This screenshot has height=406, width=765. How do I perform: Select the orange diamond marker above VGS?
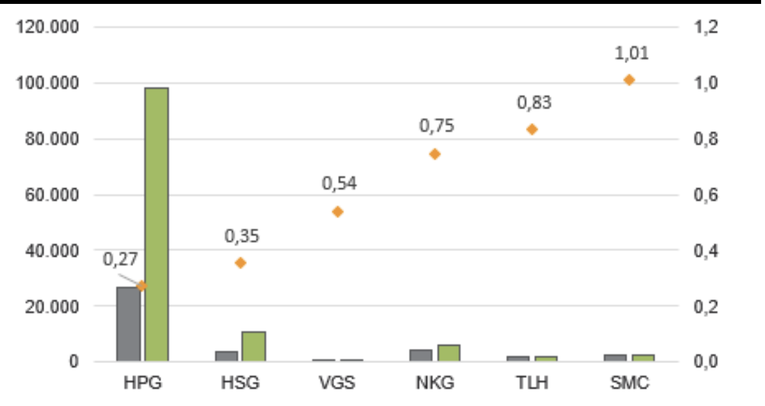pyautogui.click(x=338, y=211)
